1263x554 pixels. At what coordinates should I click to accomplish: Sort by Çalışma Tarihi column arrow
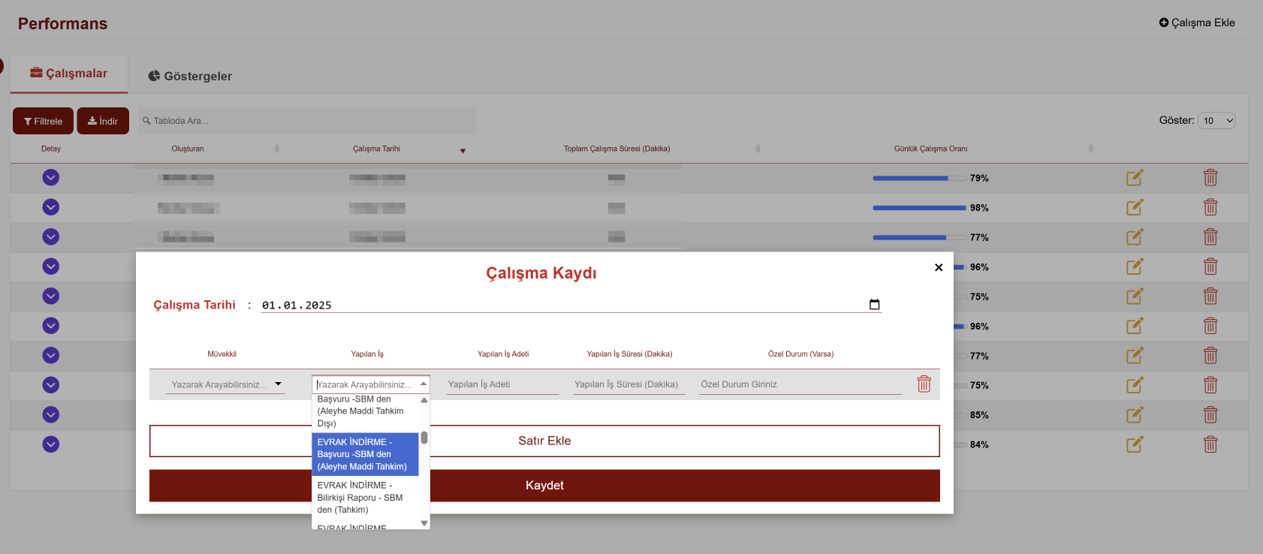pyautogui.click(x=462, y=151)
